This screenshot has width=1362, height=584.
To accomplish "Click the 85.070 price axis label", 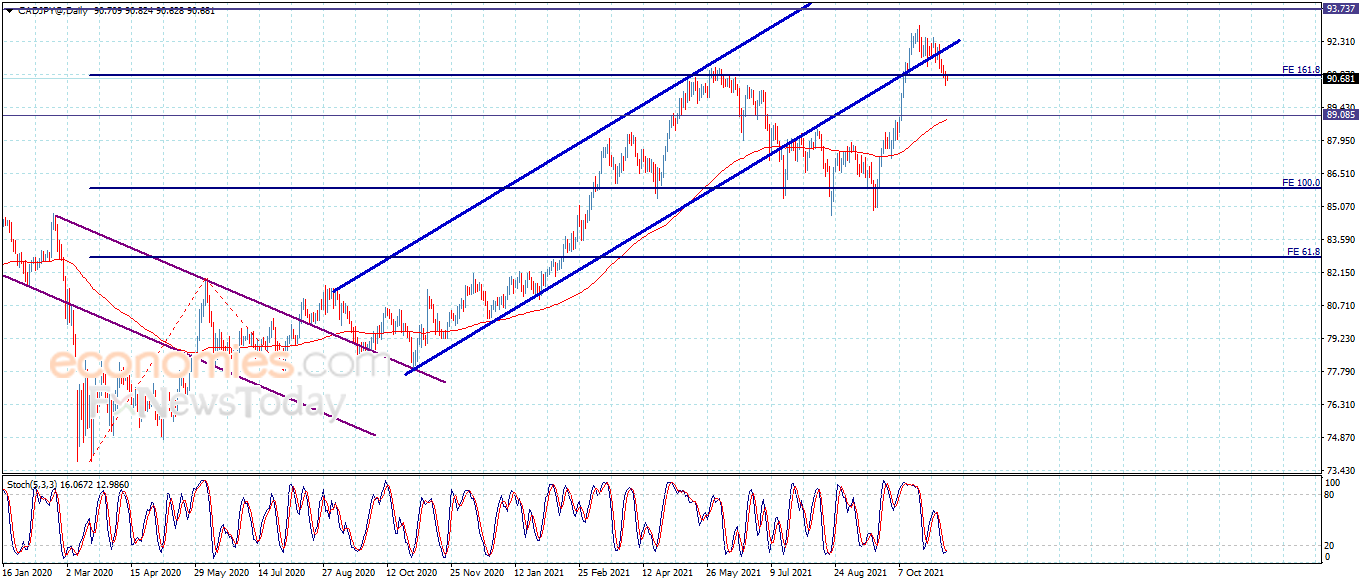I will [1341, 207].
